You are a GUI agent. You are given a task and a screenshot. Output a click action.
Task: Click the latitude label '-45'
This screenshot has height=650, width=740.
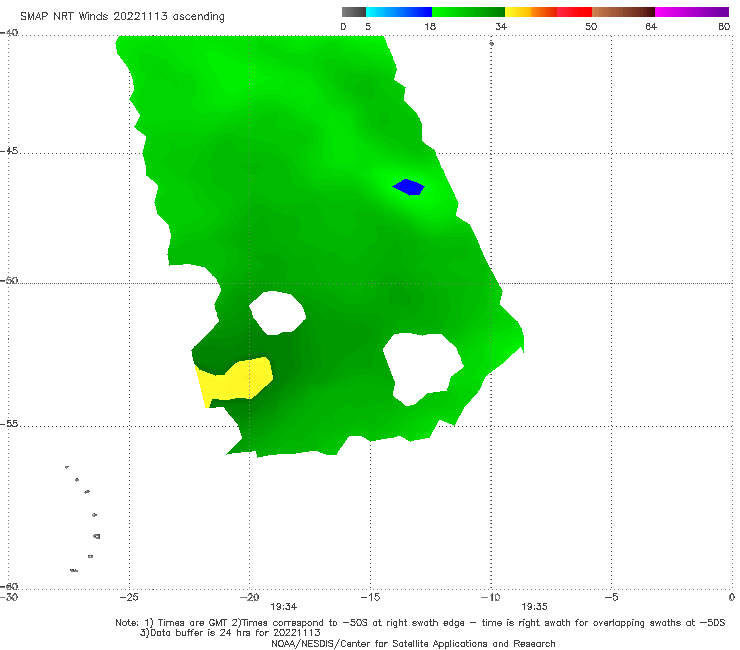9,151
